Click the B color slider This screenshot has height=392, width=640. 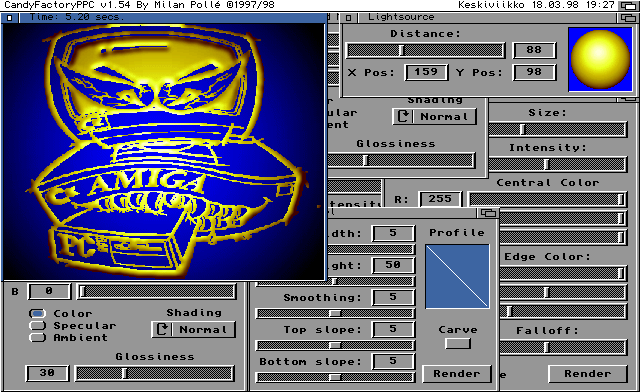coord(157,292)
